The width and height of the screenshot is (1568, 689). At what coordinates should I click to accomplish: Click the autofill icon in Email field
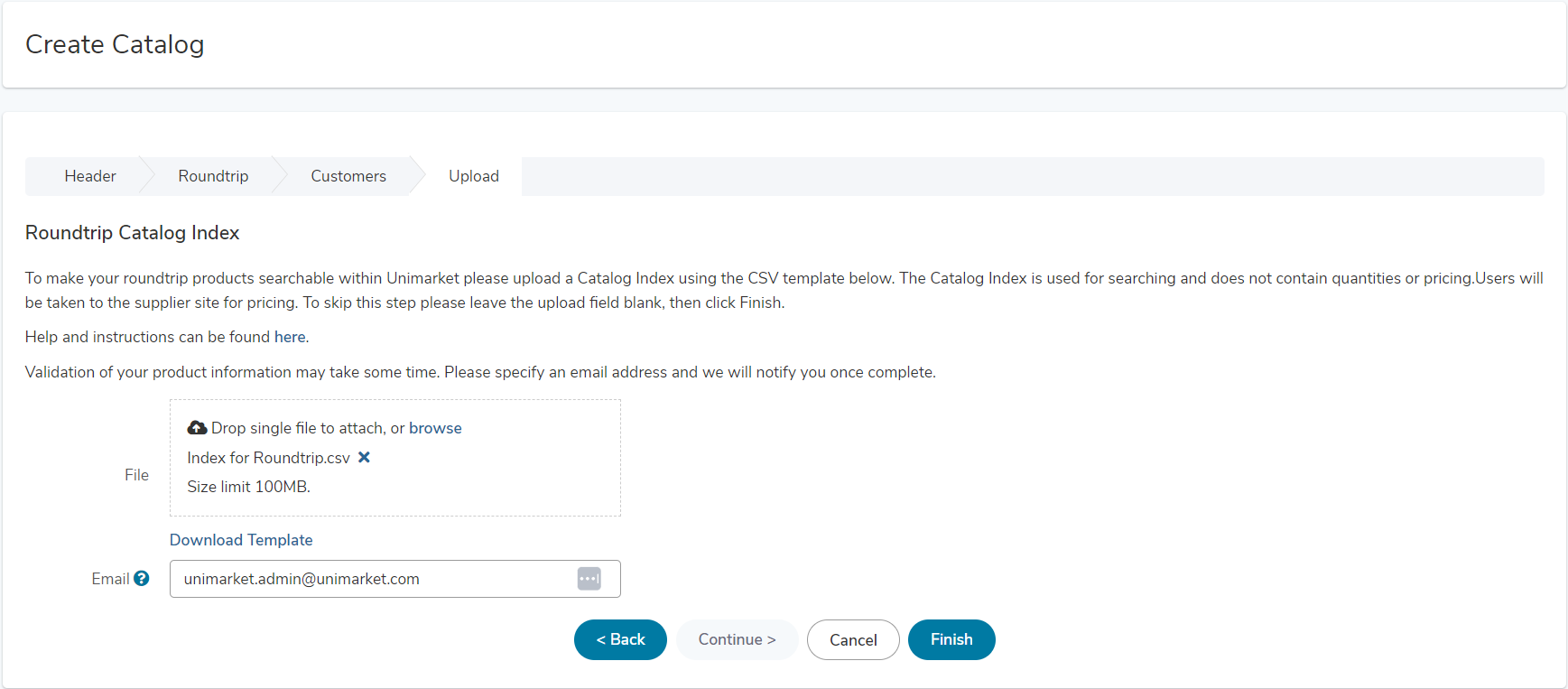pyautogui.click(x=589, y=579)
